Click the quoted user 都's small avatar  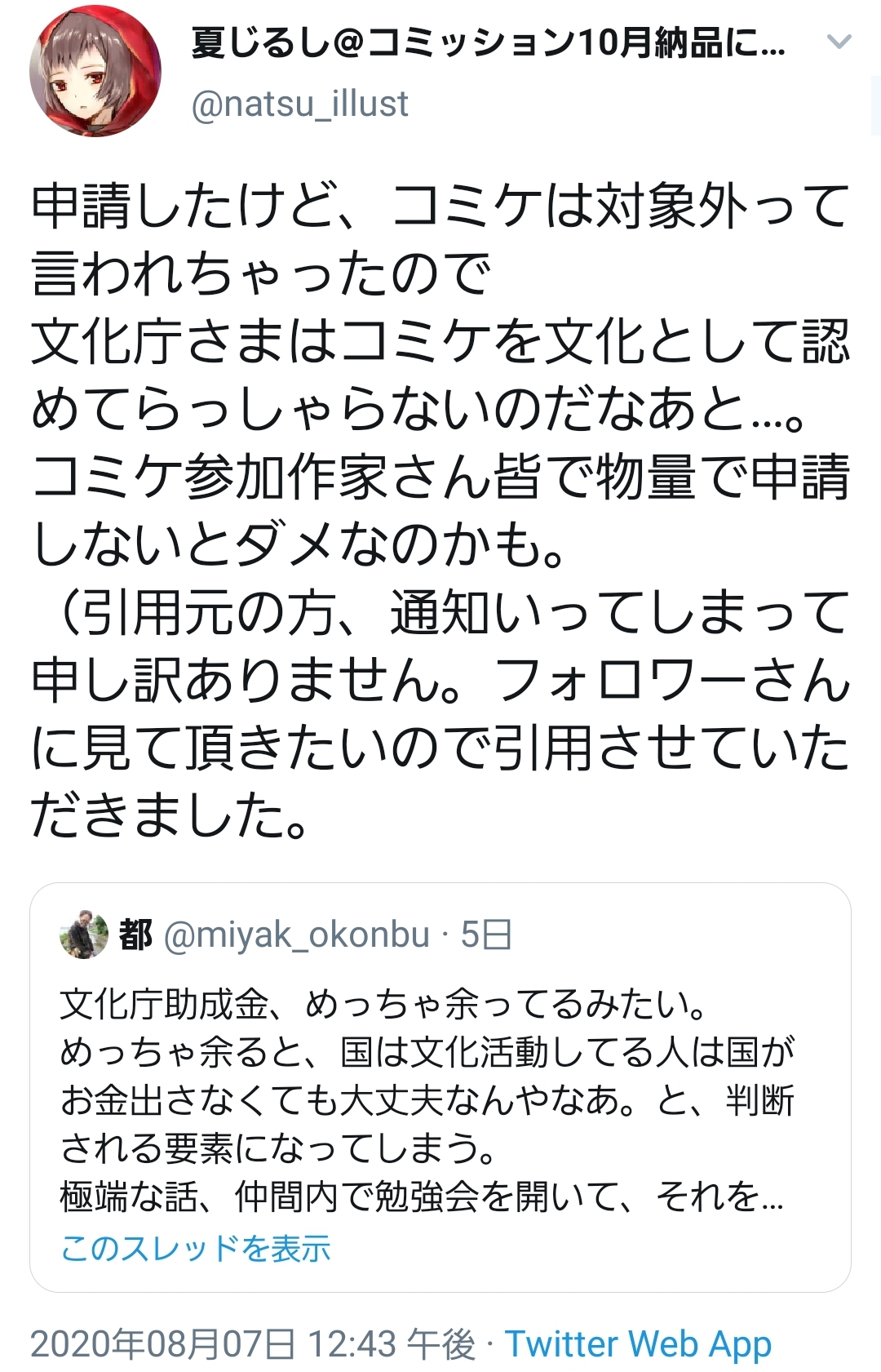[83, 935]
